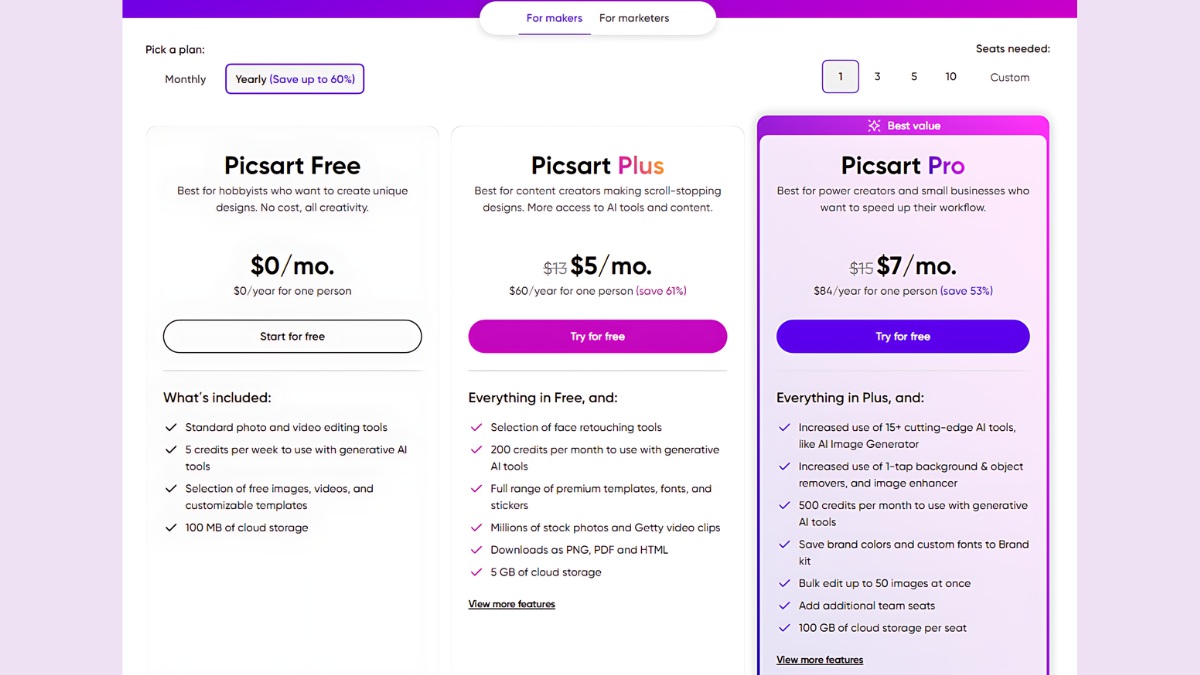
Task: Click checkmark beside Bulk edit up to 50 images
Action: click(x=784, y=583)
